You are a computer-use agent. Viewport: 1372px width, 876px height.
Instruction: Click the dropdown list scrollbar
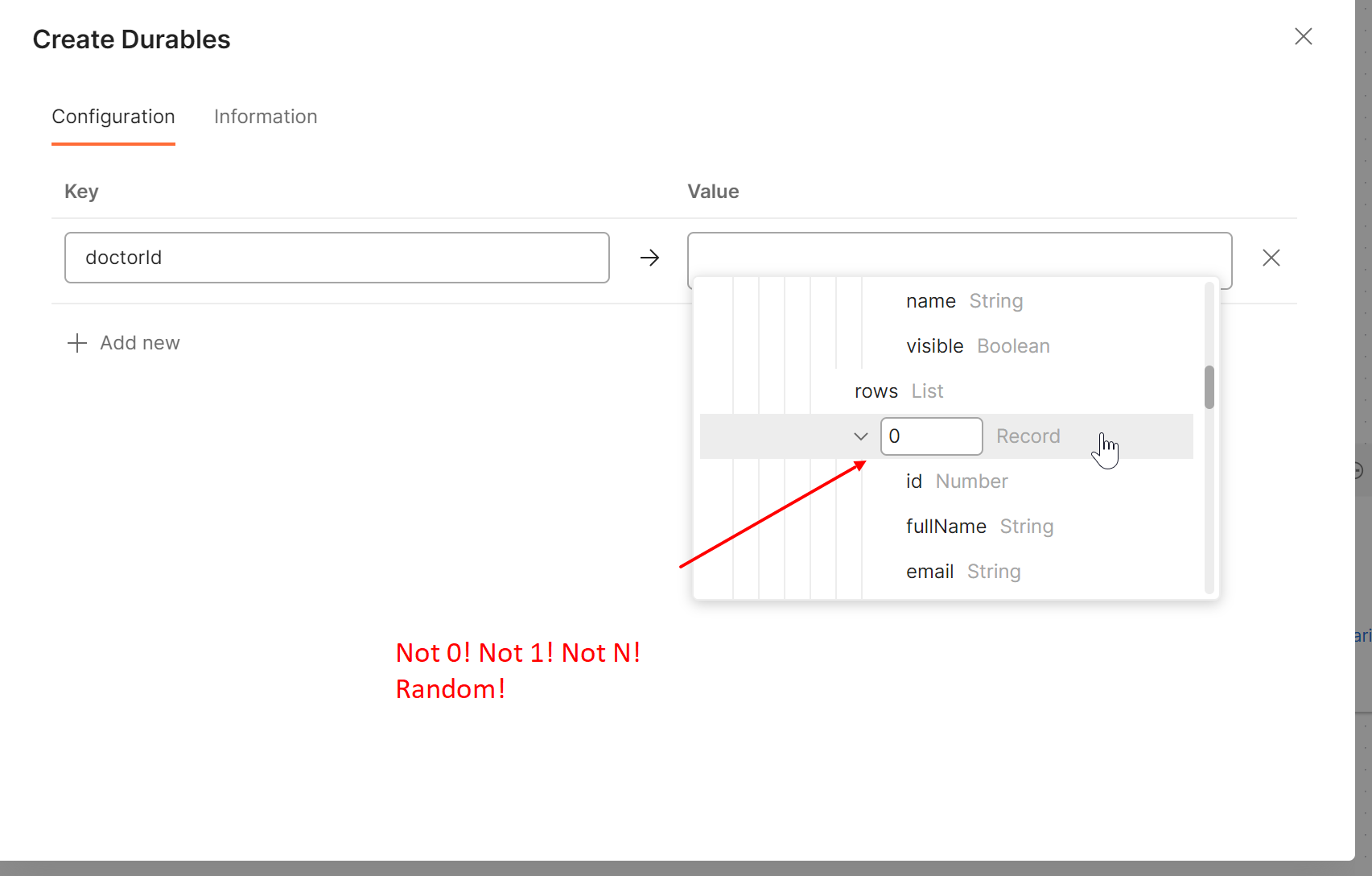click(x=1209, y=387)
